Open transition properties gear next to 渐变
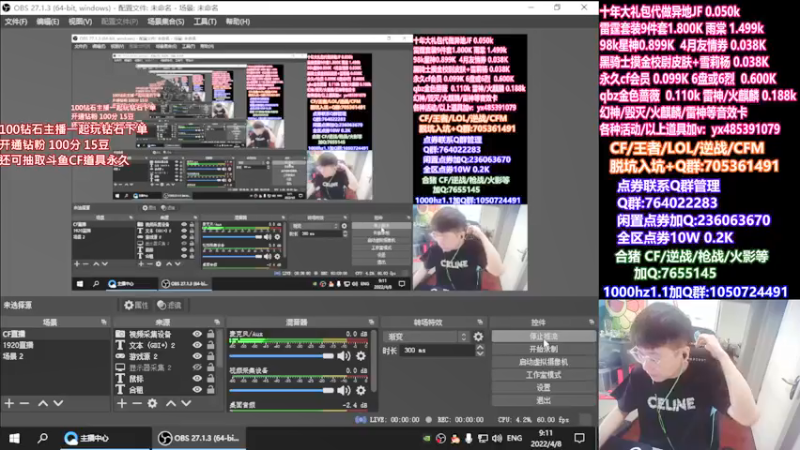 pos(478,337)
